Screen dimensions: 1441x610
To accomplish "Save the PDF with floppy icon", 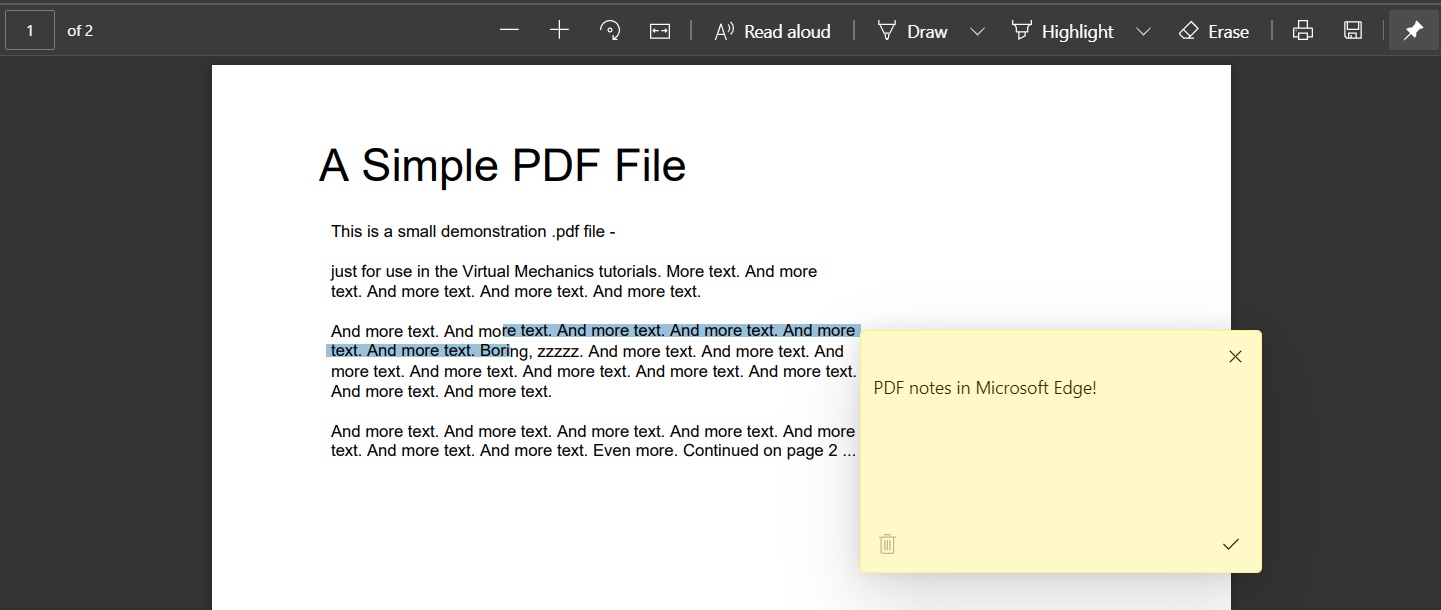I will point(1353,31).
